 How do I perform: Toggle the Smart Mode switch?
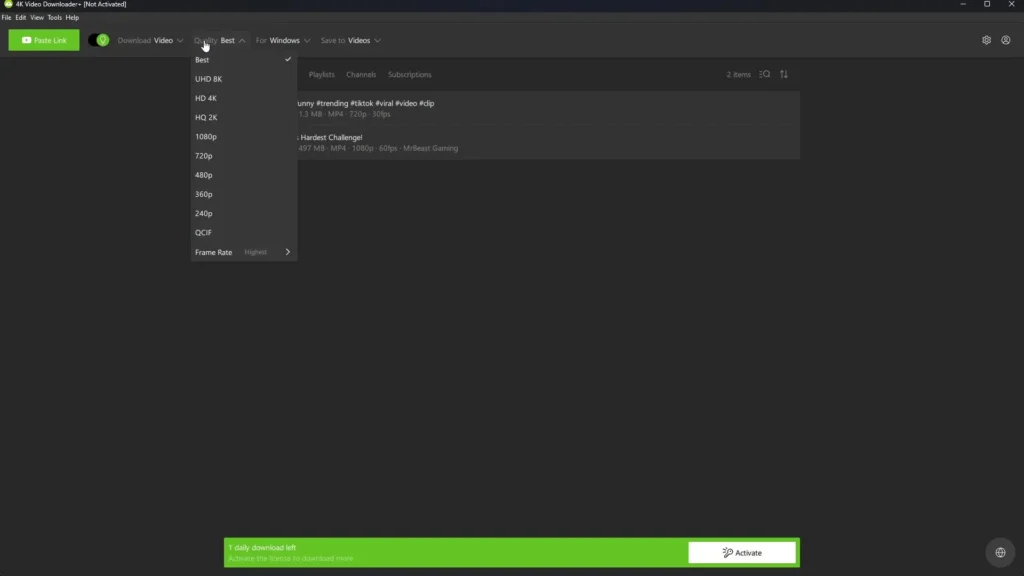pos(97,40)
